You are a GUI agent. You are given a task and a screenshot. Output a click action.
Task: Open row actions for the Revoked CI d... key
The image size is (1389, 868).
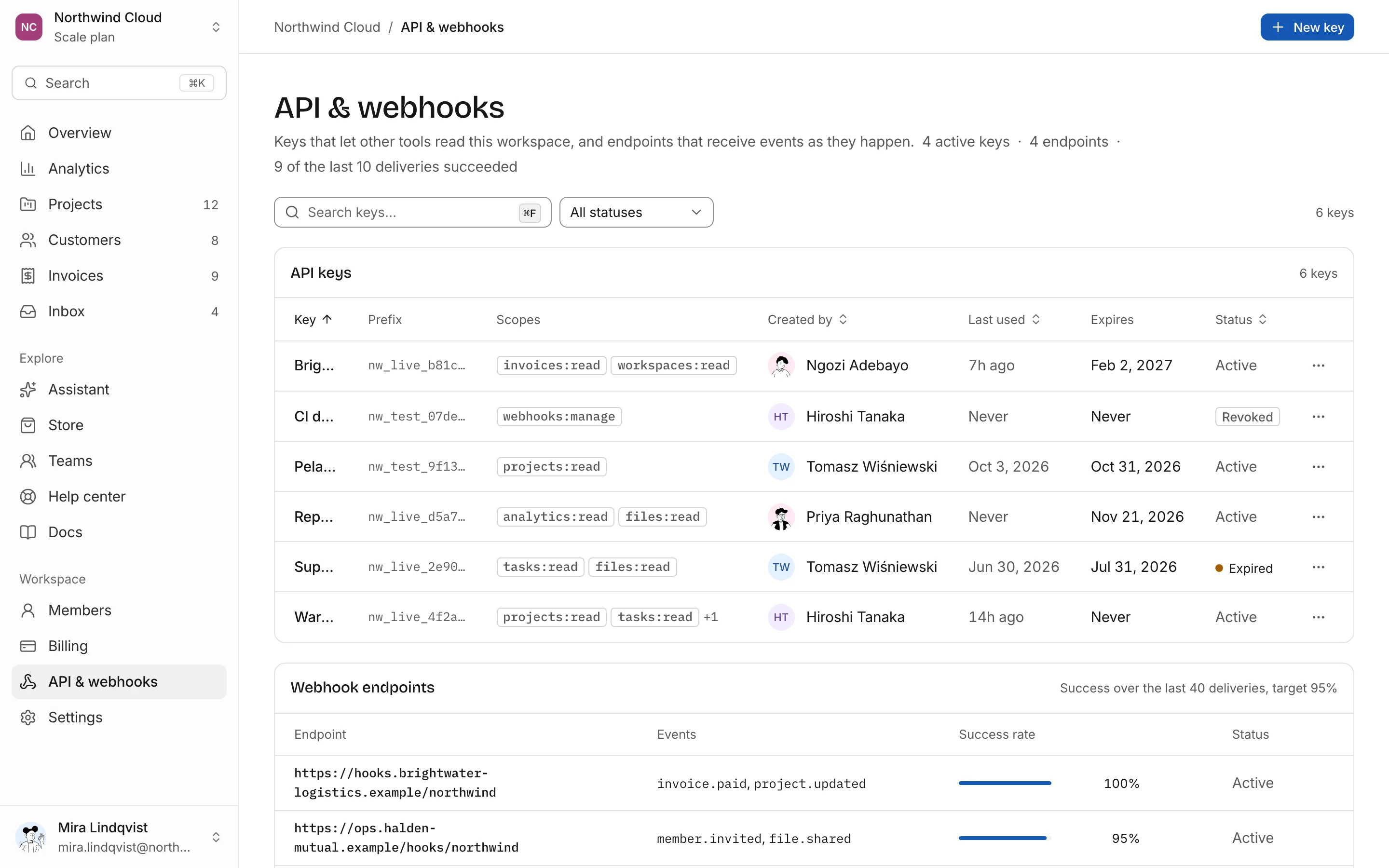[1318, 416]
